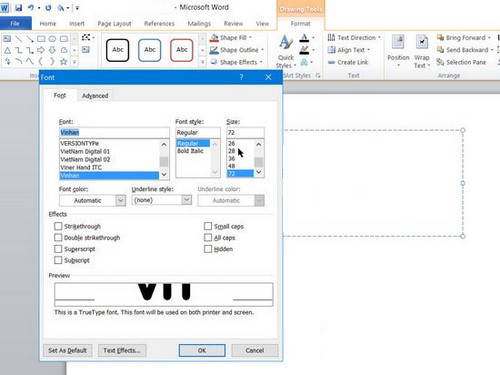Expand the Quick Access Toolbar customize arrow
This screenshot has width=500, height=375.
[x=77, y=8]
